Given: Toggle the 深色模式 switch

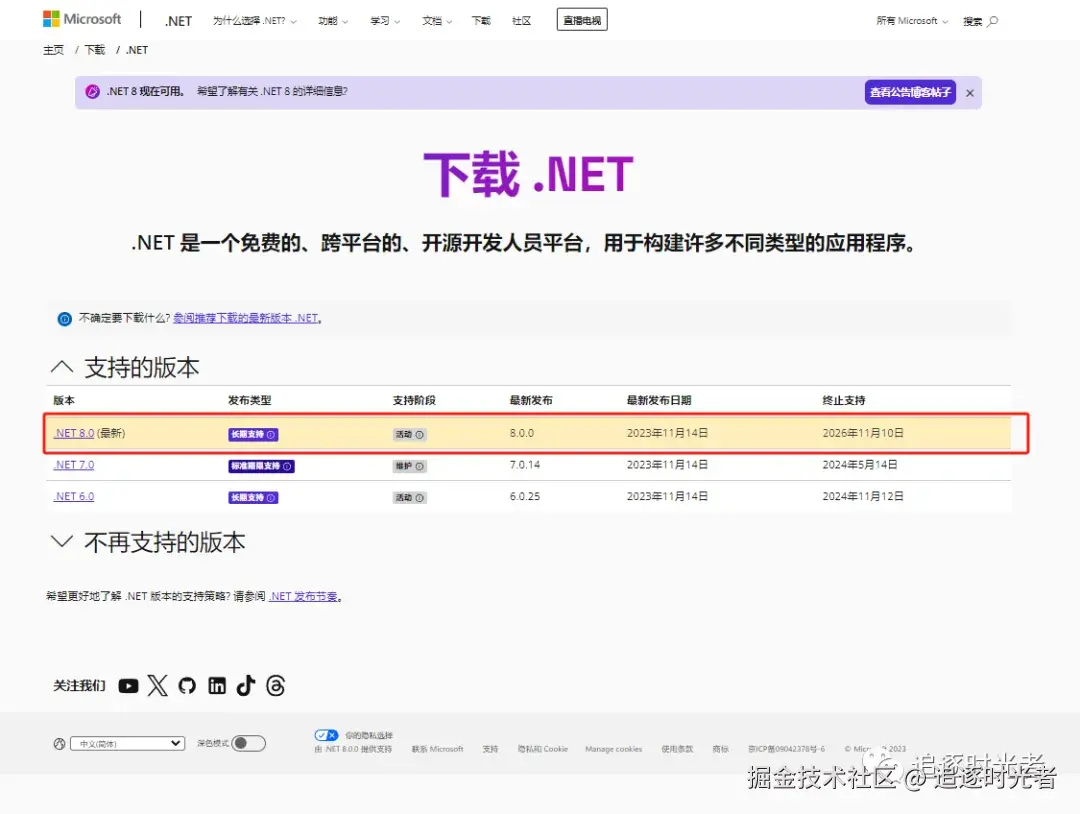Looking at the screenshot, I should pos(248,743).
